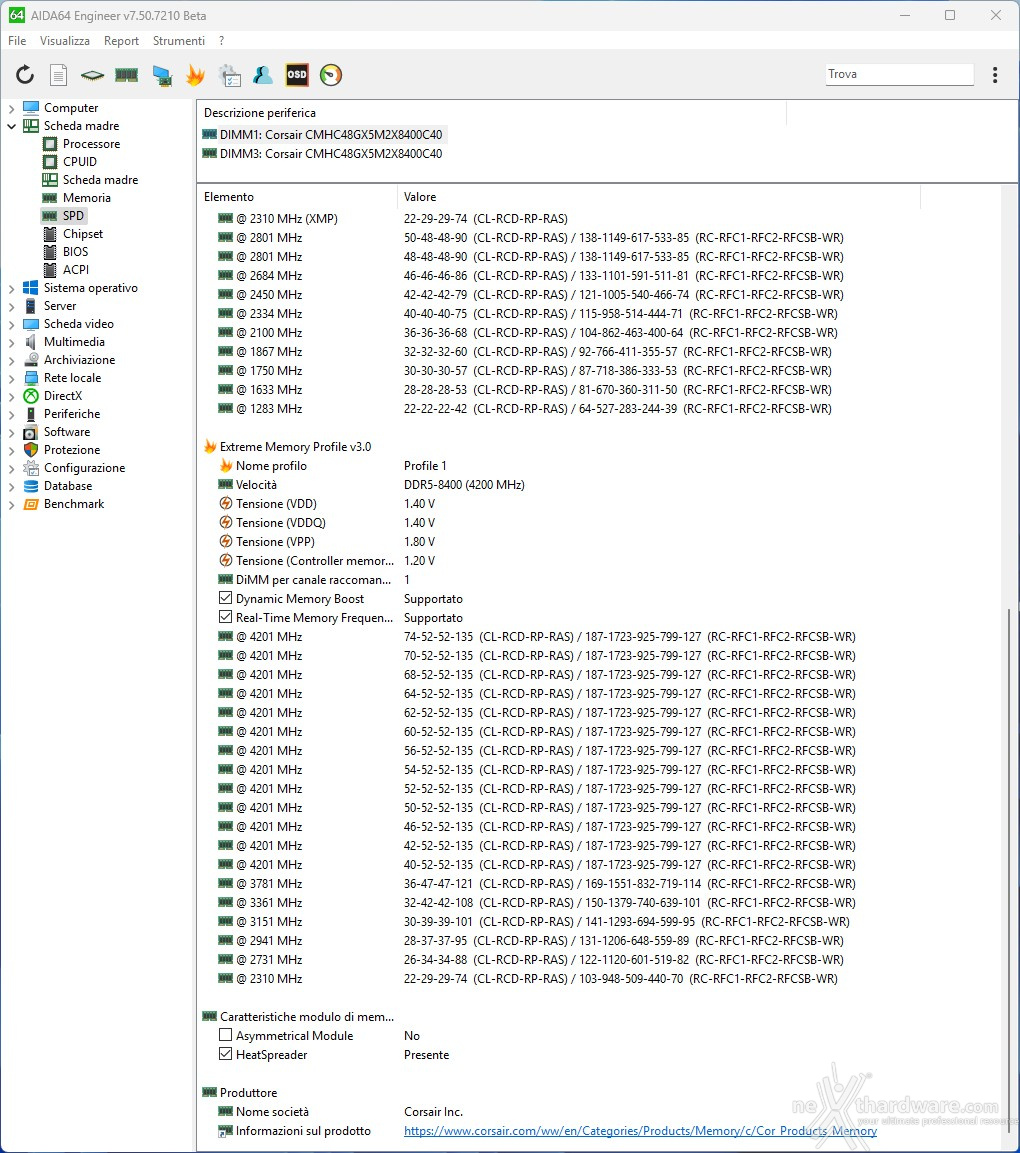The height and width of the screenshot is (1153, 1020).
Task: Expand the Server tree node
Action: [x=11, y=306]
